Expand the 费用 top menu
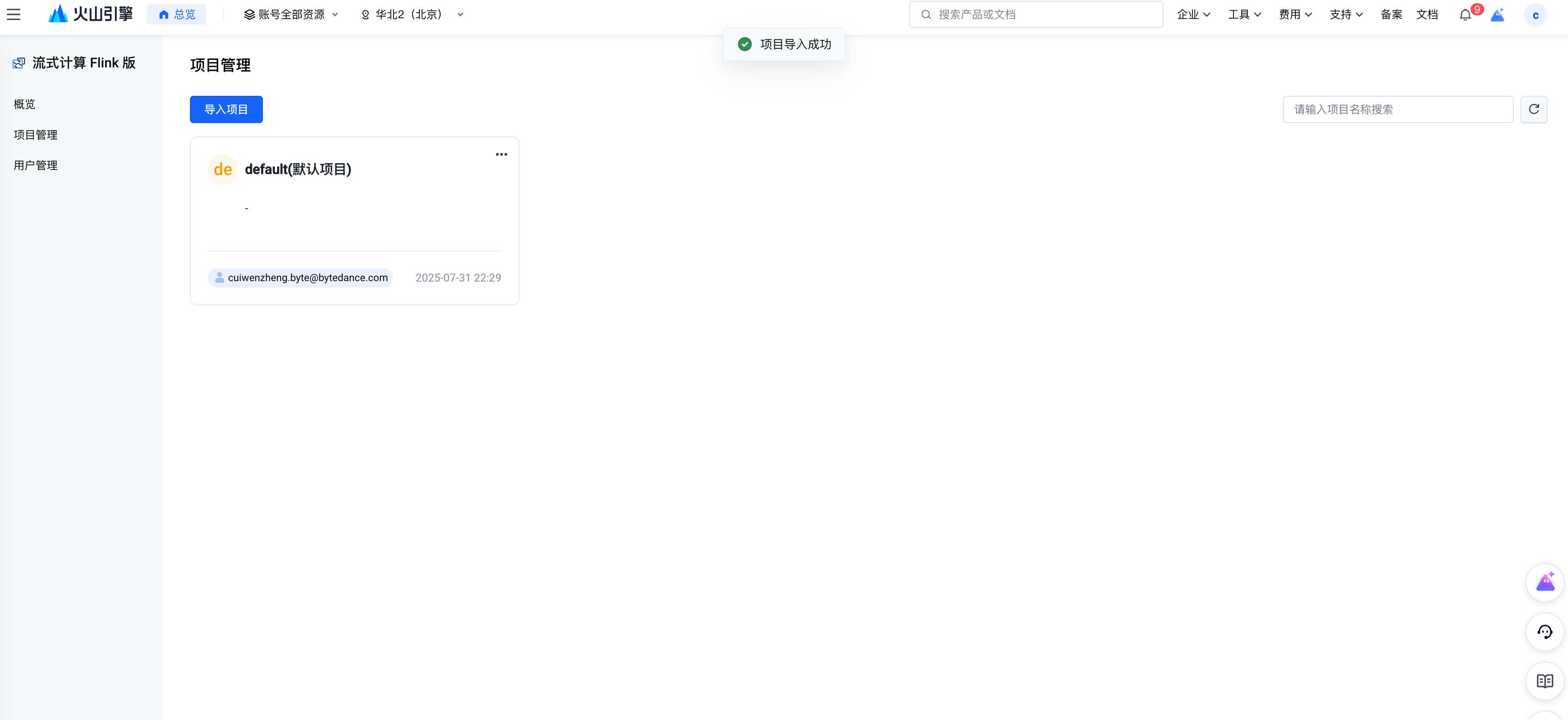The image size is (1568, 720). [x=1295, y=14]
